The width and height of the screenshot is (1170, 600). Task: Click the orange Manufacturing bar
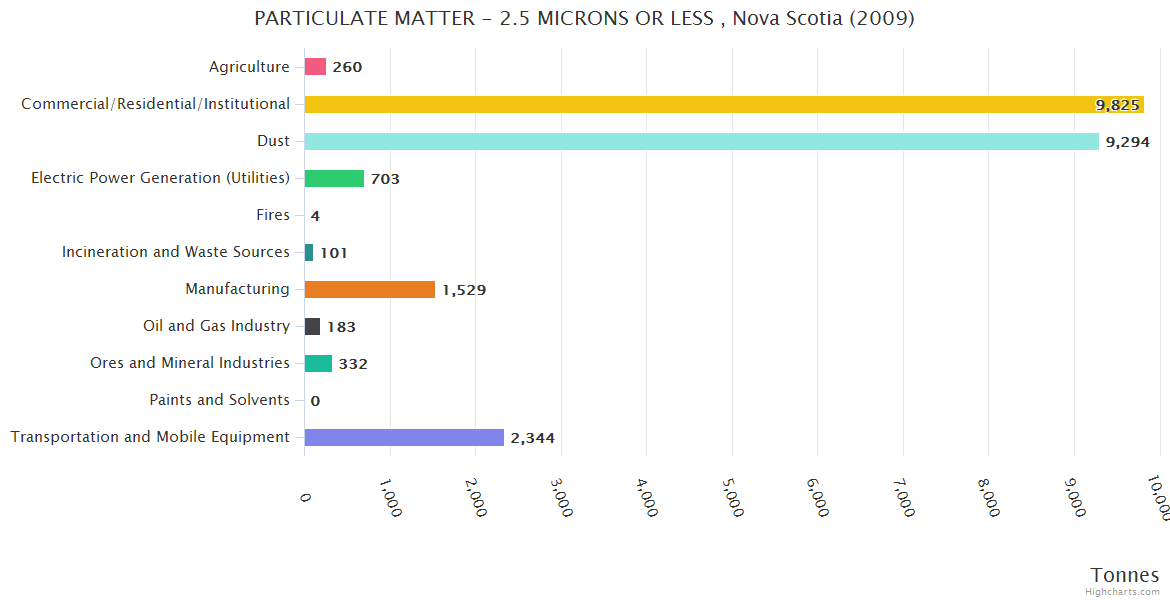pos(369,289)
